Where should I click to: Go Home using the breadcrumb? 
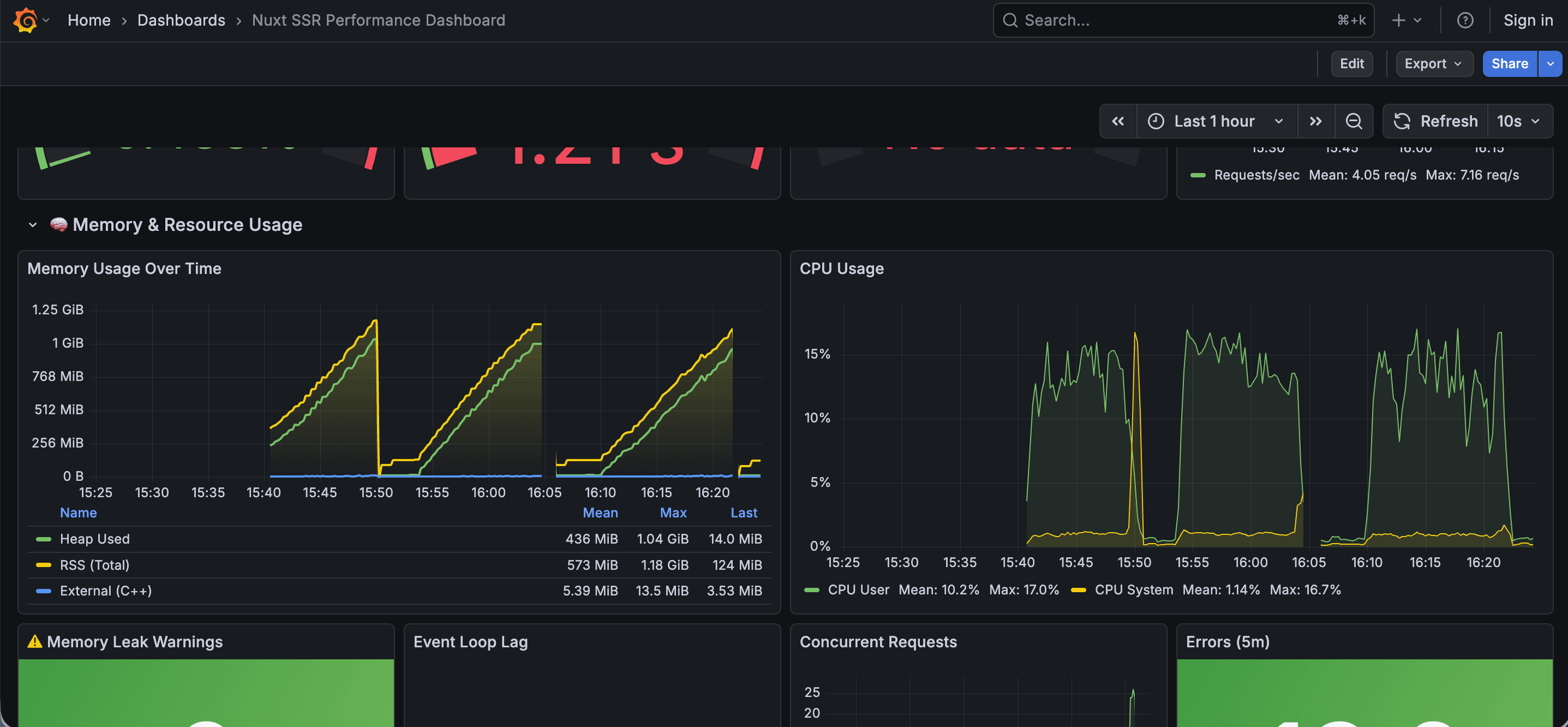click(x=89, y=20)
